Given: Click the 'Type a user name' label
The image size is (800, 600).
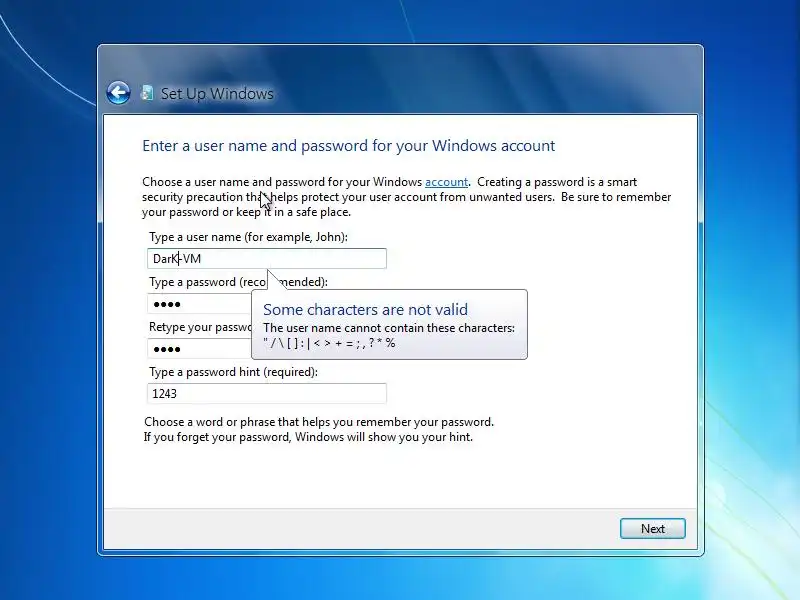Looking at the screenshot, I should pos(248,237).
